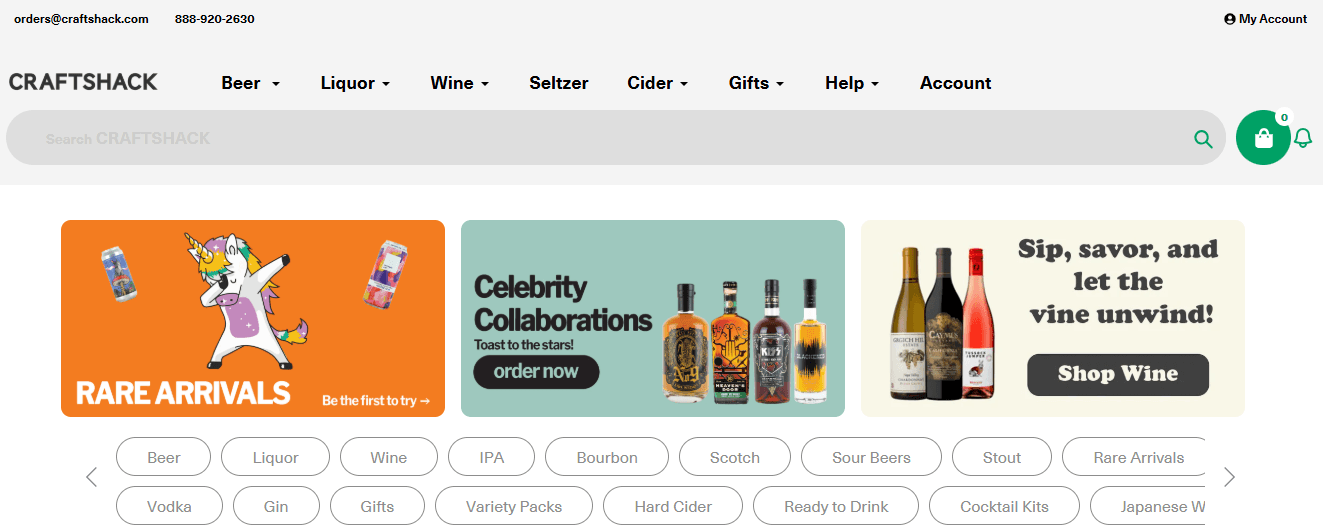Select the Bourbon category chip
This screenshot has width=1323, height=531.
click(607, 458)
